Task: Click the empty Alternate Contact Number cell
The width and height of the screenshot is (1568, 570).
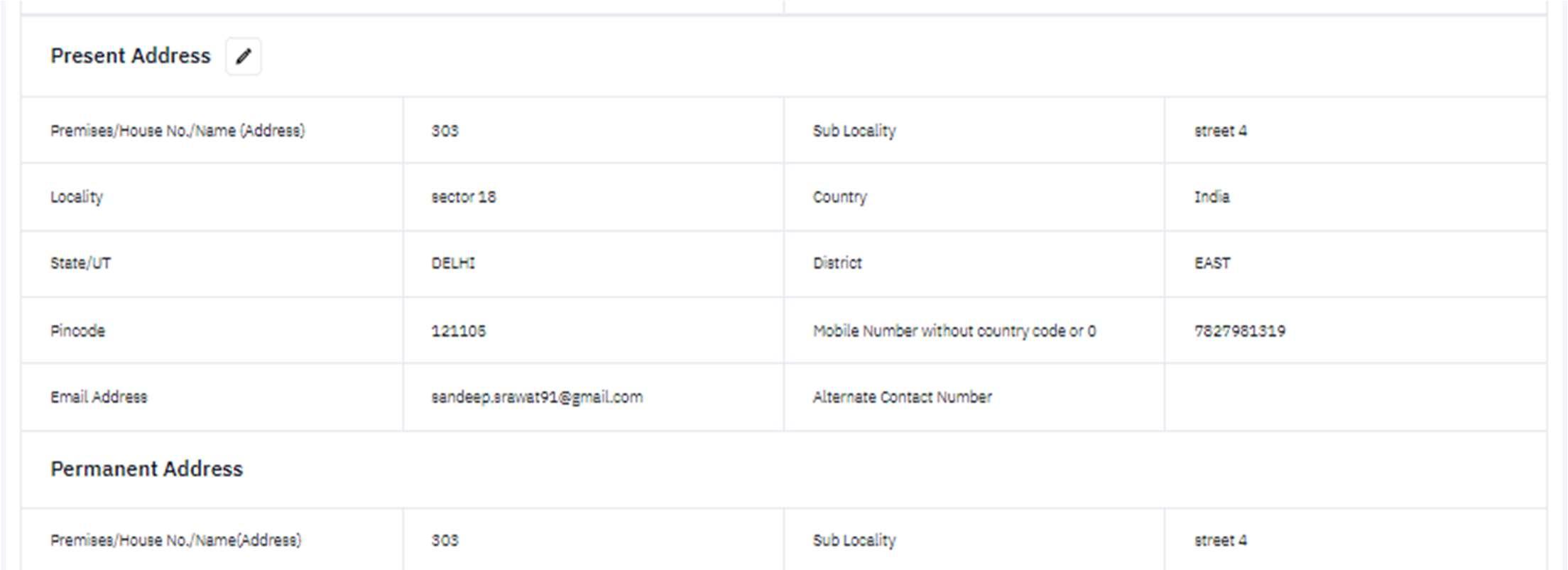Action: pyautogui.click(x=1355, y=397)
